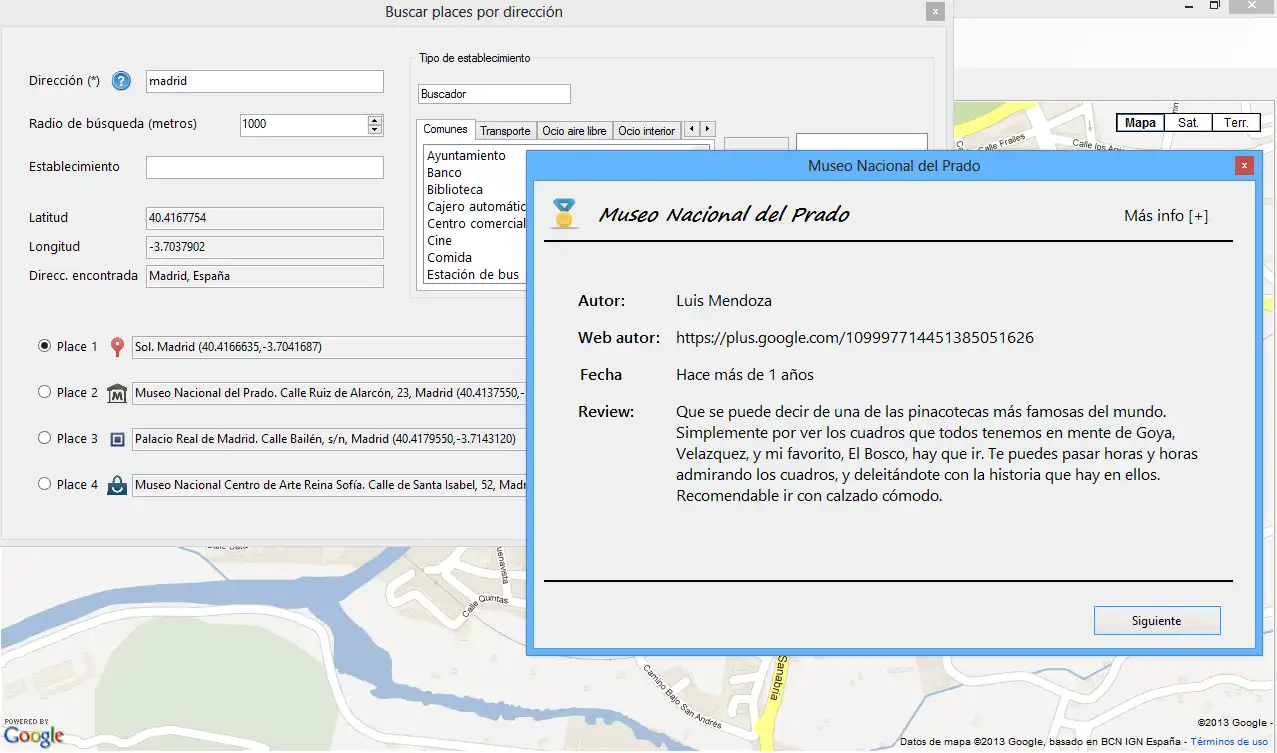Click the museum icon beside Place 2
Screen dimensions: 1277x753
pos(117,393)
